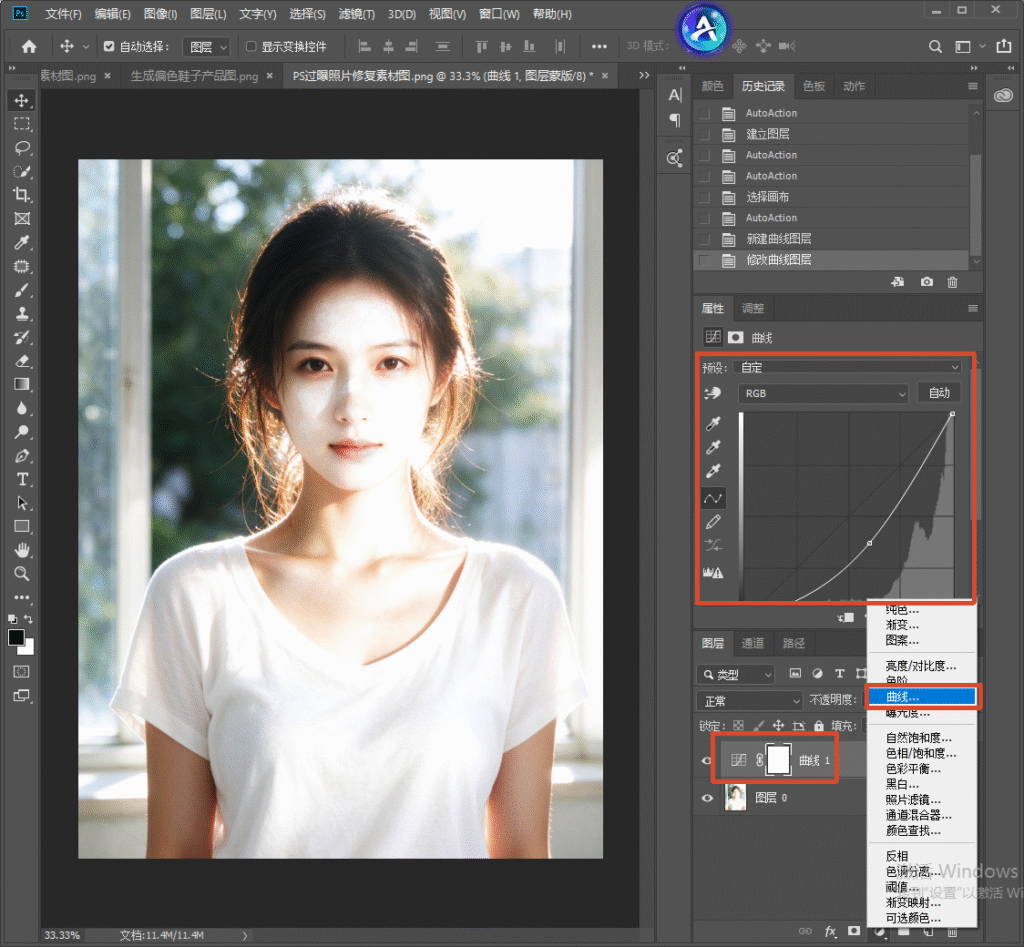Toggle history brush source box for 建立图层

(x=704, y=135)
